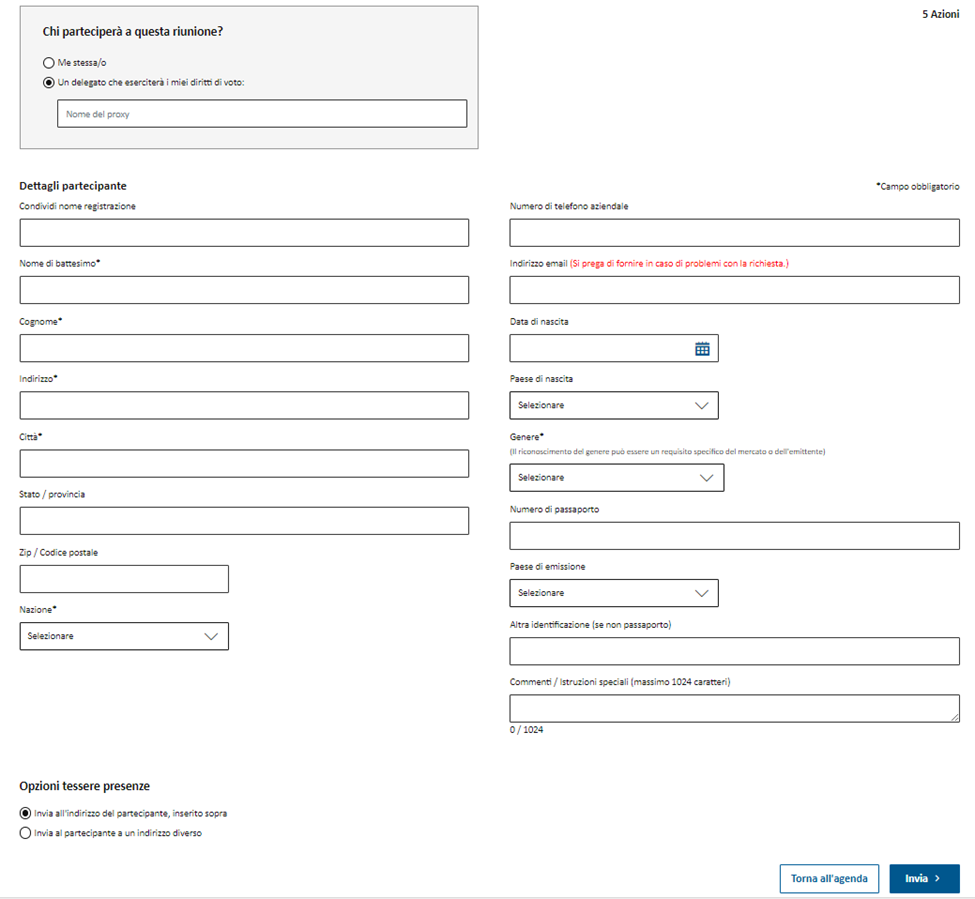Grab the textarea resize handle corner
This screenshot has width=975, height=899.
(955, 717)
